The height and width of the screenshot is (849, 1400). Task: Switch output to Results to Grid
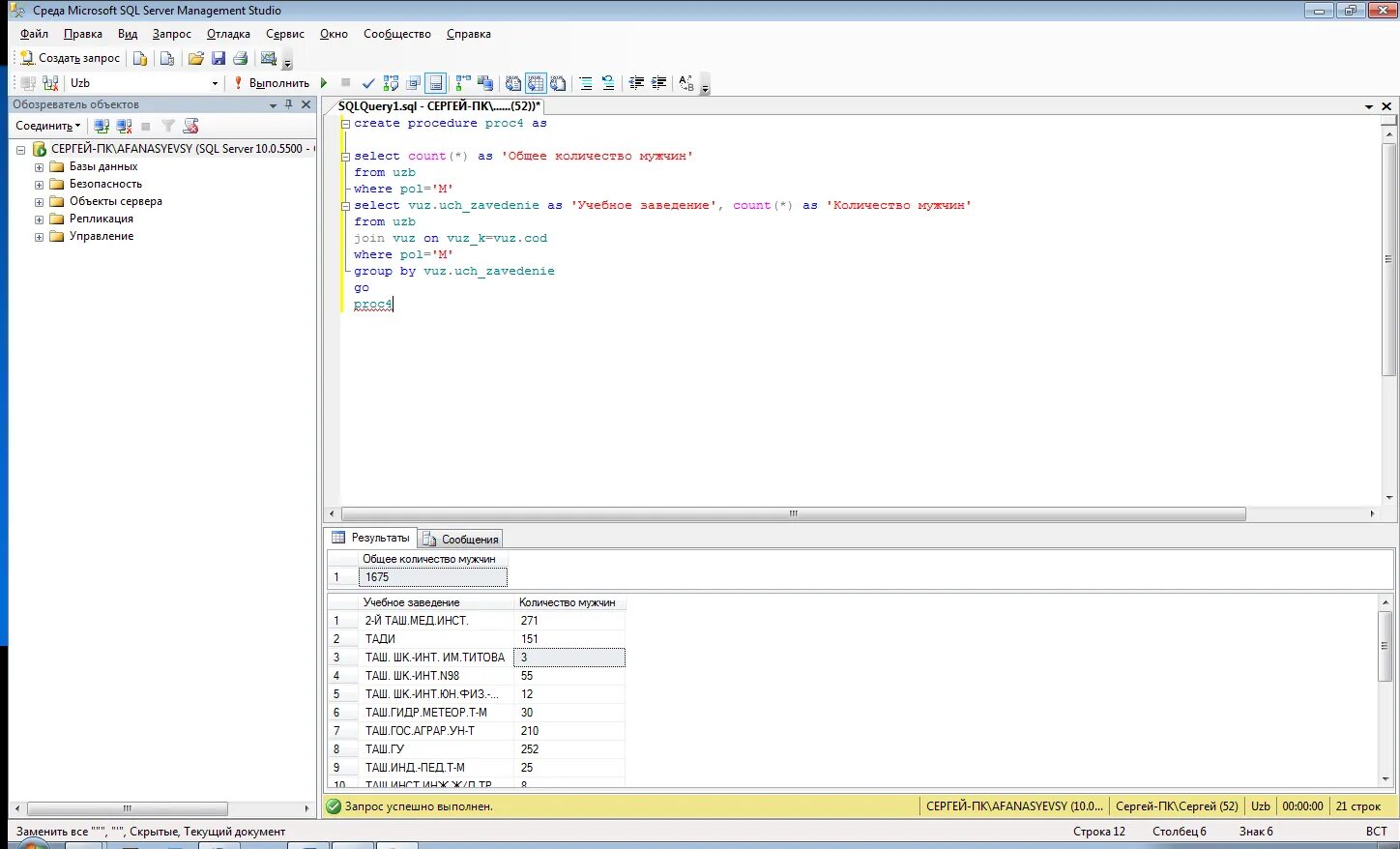coord(536,83)
